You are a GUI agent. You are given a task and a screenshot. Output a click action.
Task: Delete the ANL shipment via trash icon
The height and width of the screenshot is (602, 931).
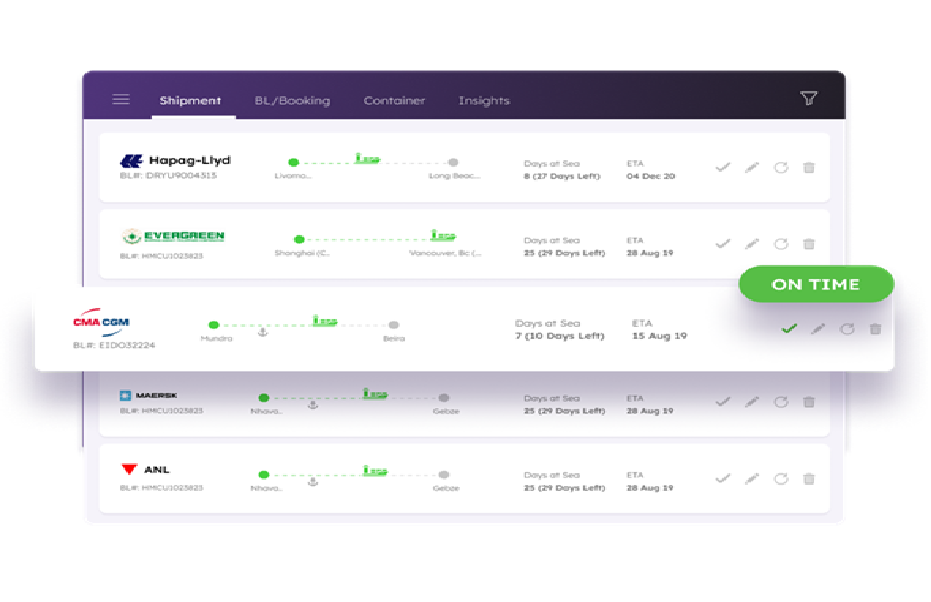(x=809, y=479)
